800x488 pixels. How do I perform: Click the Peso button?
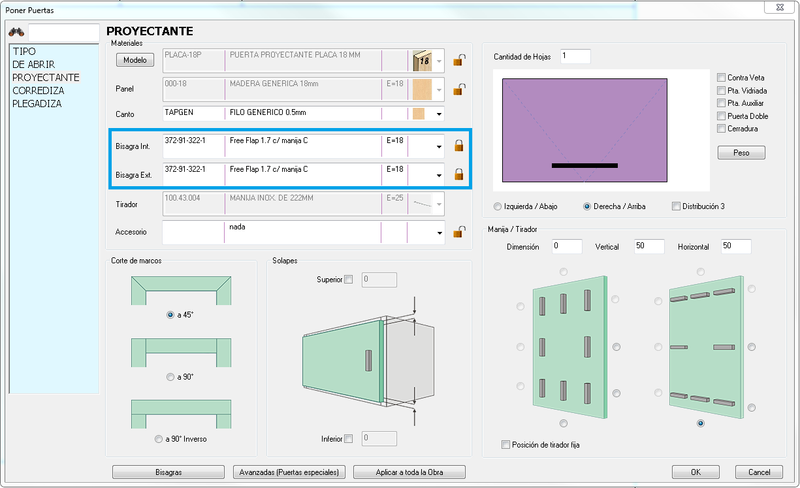741,153
